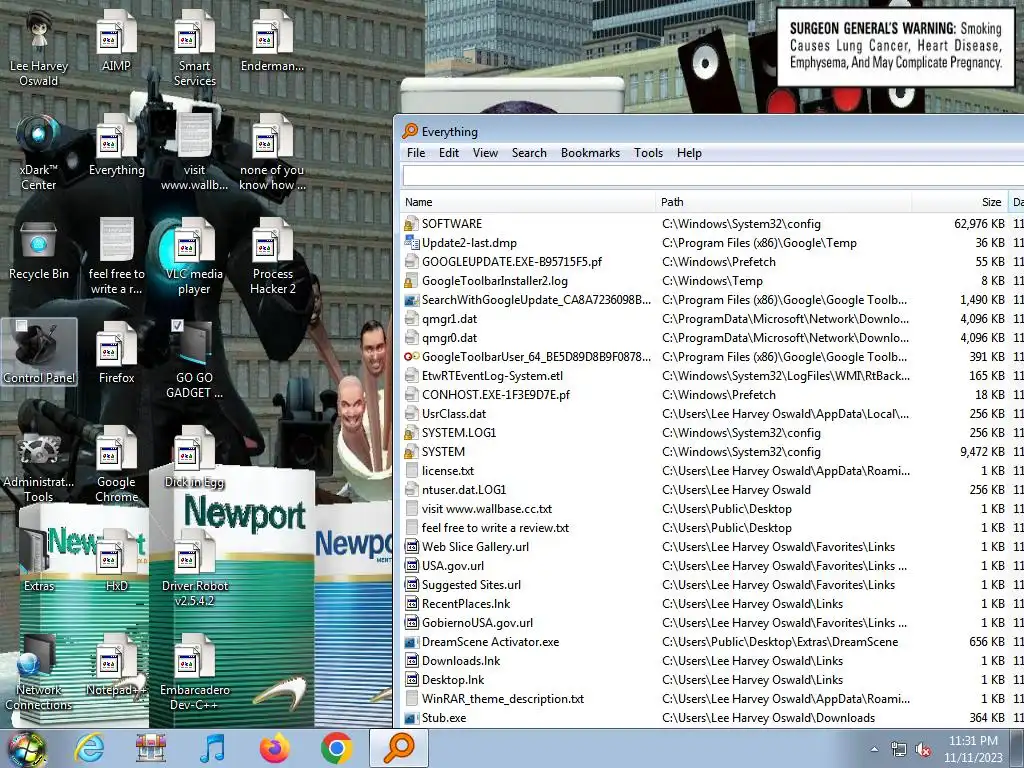Sort results by the Path column header
The image size is (1024, 768).
click(784, 202)
